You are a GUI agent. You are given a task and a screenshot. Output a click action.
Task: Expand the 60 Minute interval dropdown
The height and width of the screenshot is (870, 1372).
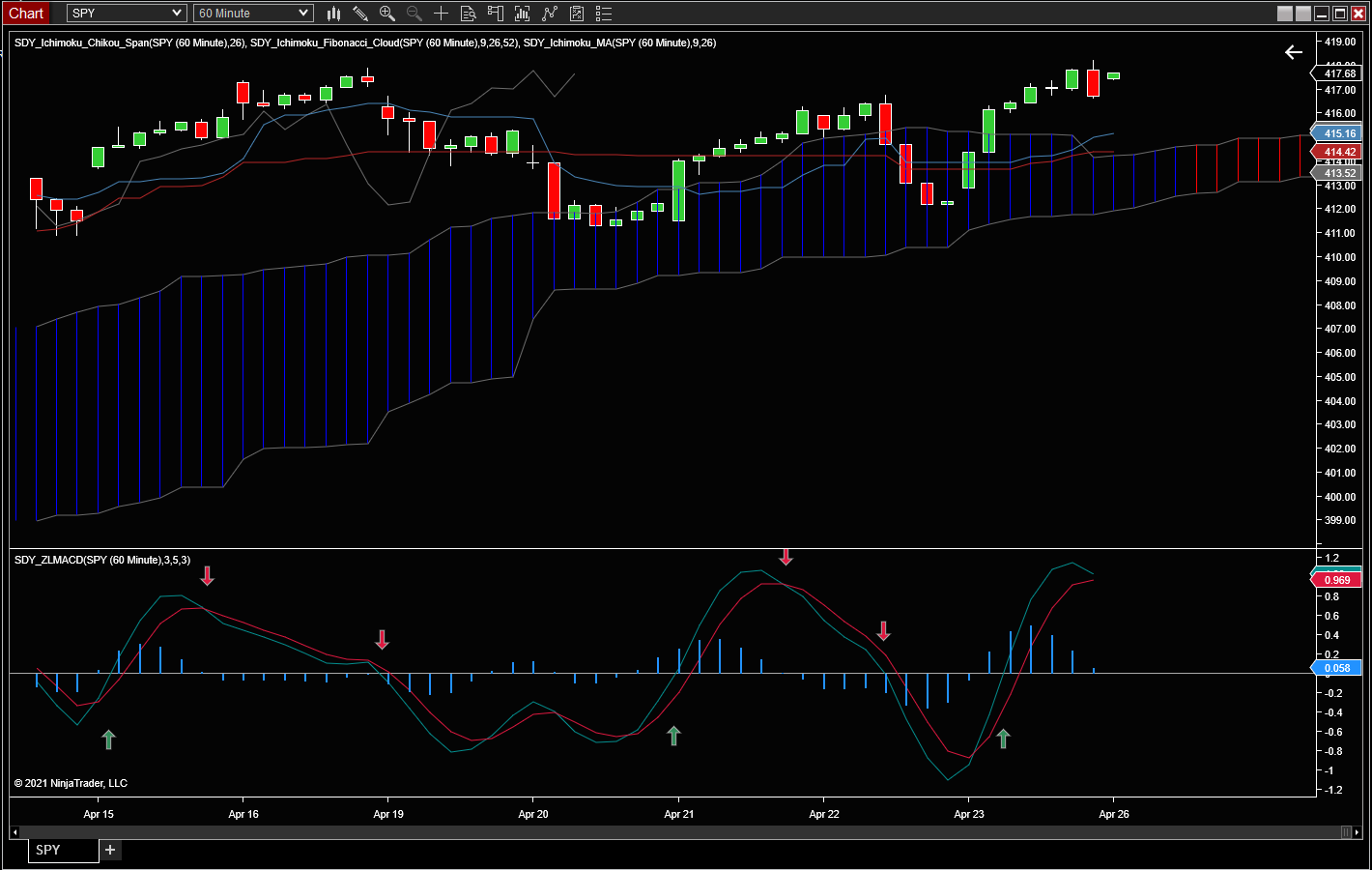click(253, 14)
